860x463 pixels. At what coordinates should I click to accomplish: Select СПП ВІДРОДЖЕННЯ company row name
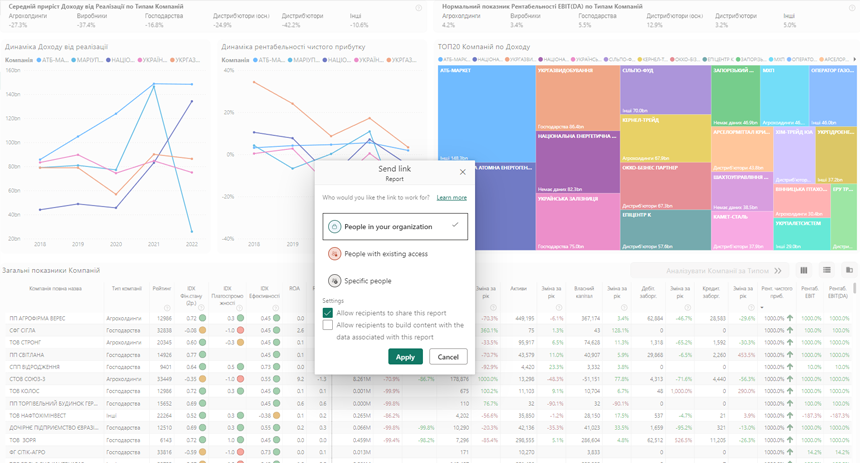34,367
